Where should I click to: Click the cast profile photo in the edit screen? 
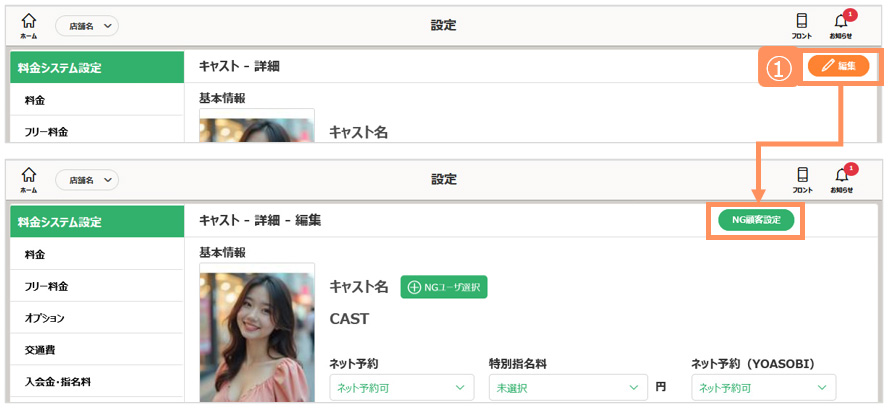pyautogui.click(x=256, y=335)
